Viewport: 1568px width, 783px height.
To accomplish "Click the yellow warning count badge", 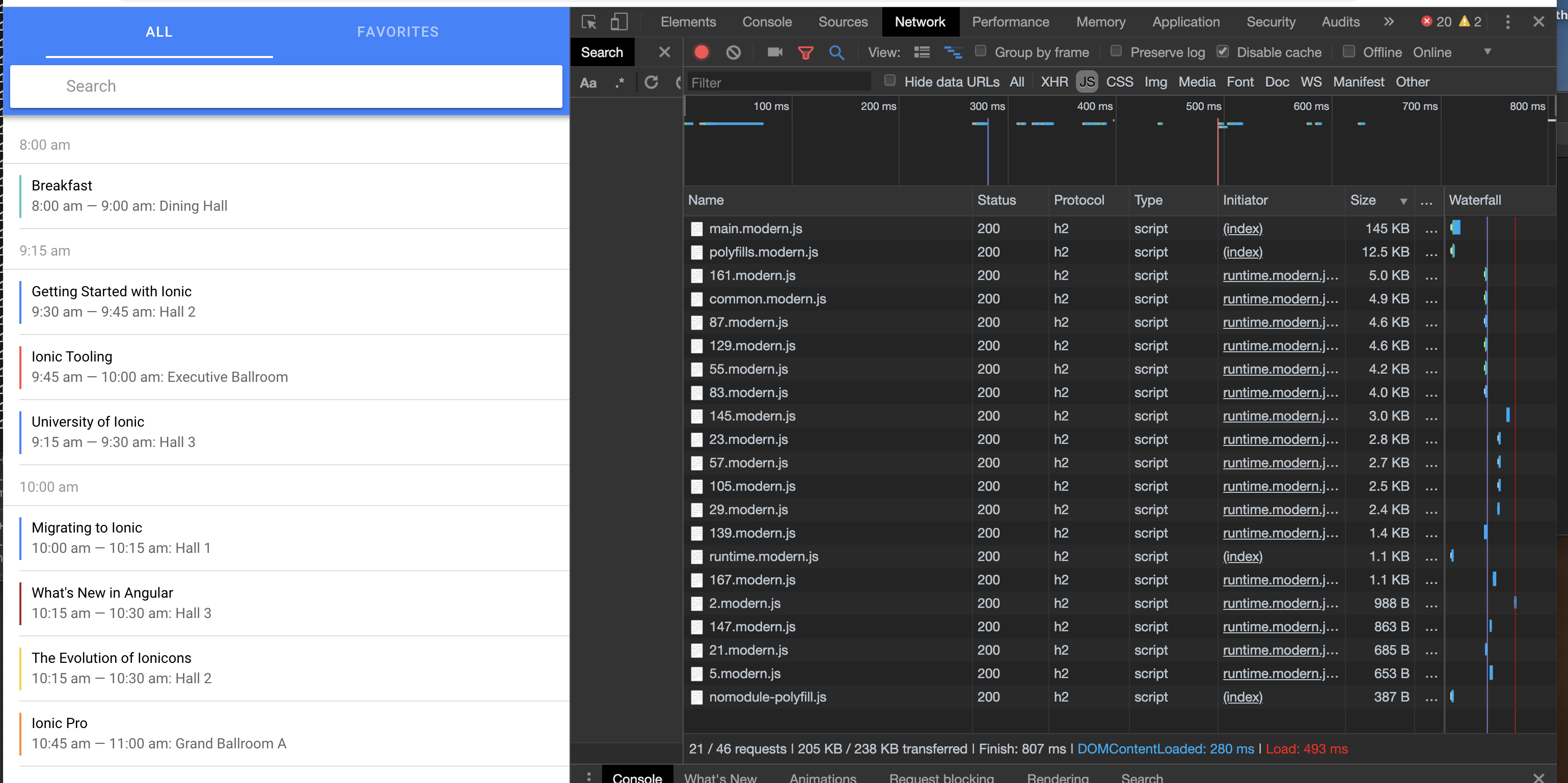I will (1471, 22).
